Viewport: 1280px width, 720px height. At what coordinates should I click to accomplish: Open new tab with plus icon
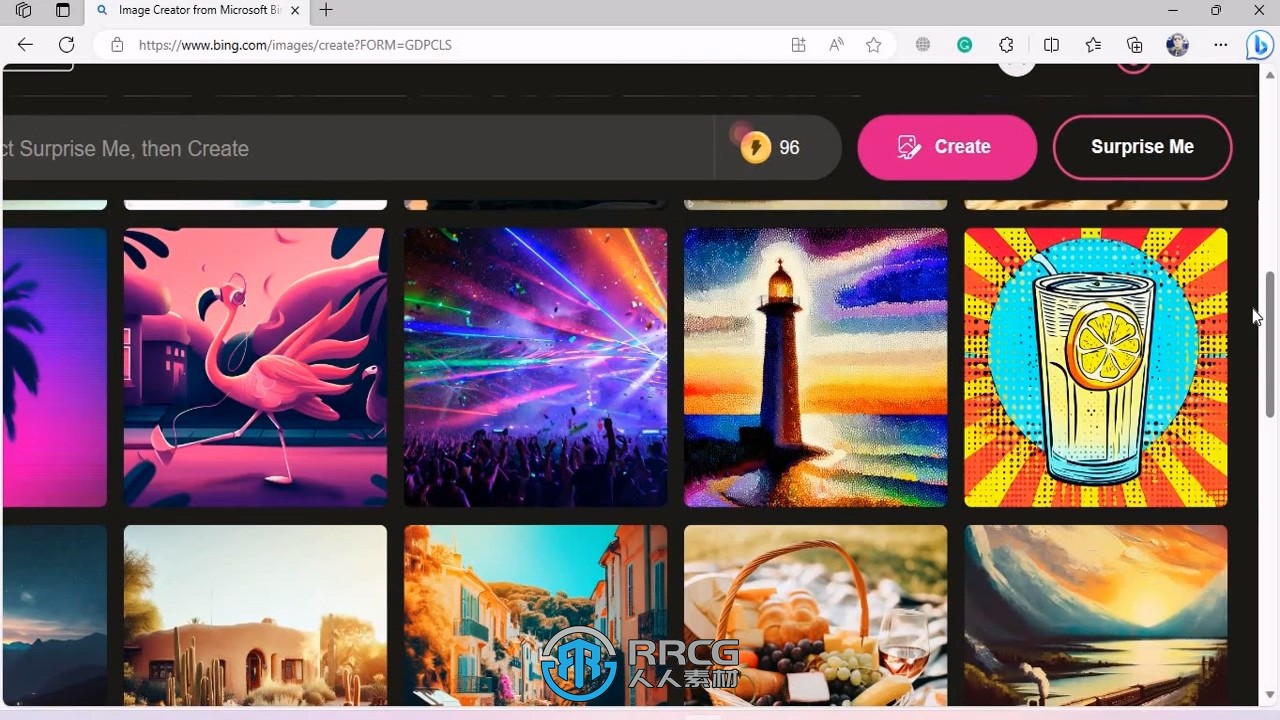326,10
